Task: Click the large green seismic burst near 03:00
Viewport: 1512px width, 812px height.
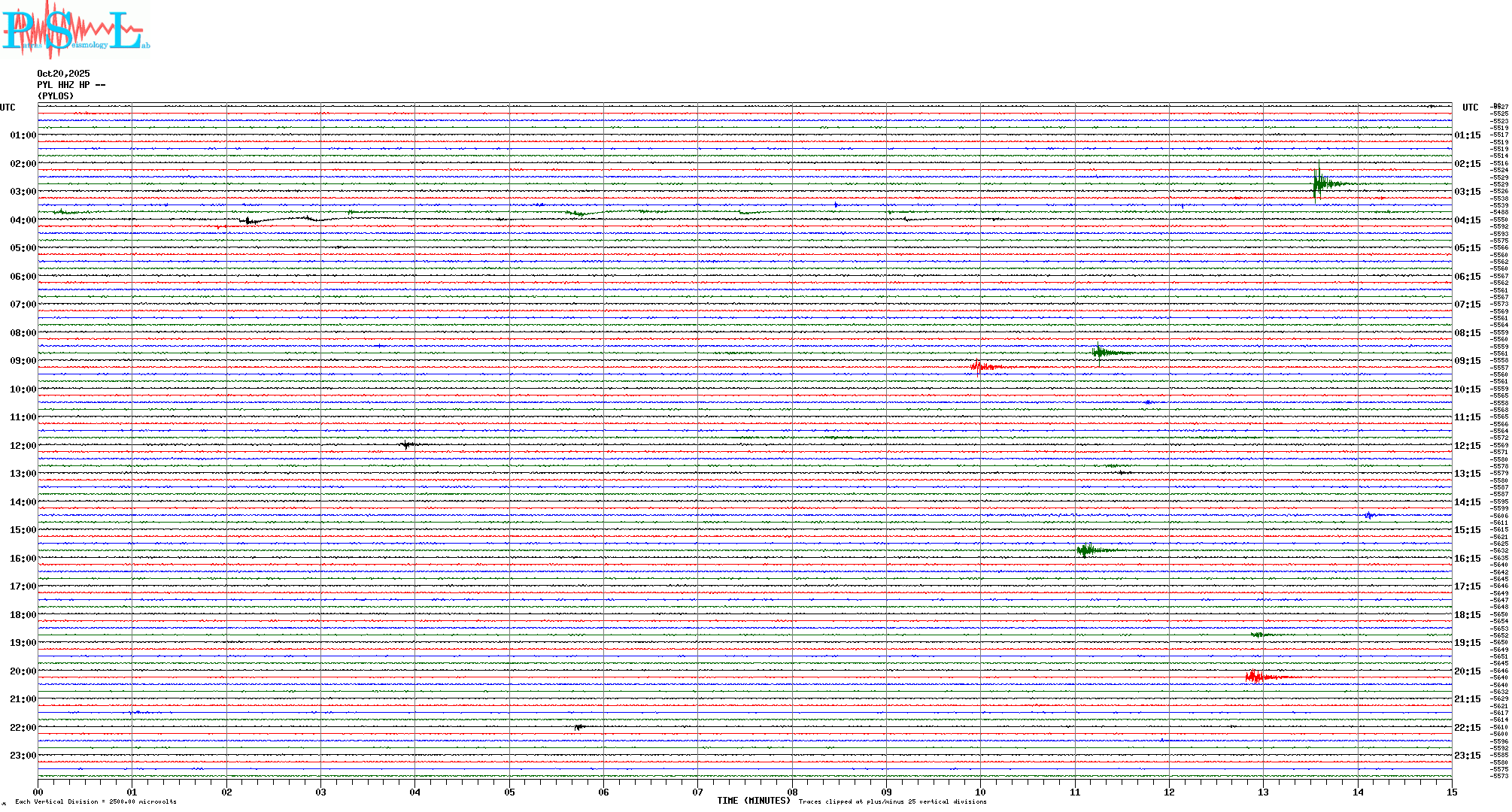Action: pyautogui.click(x=1322, y=183)
